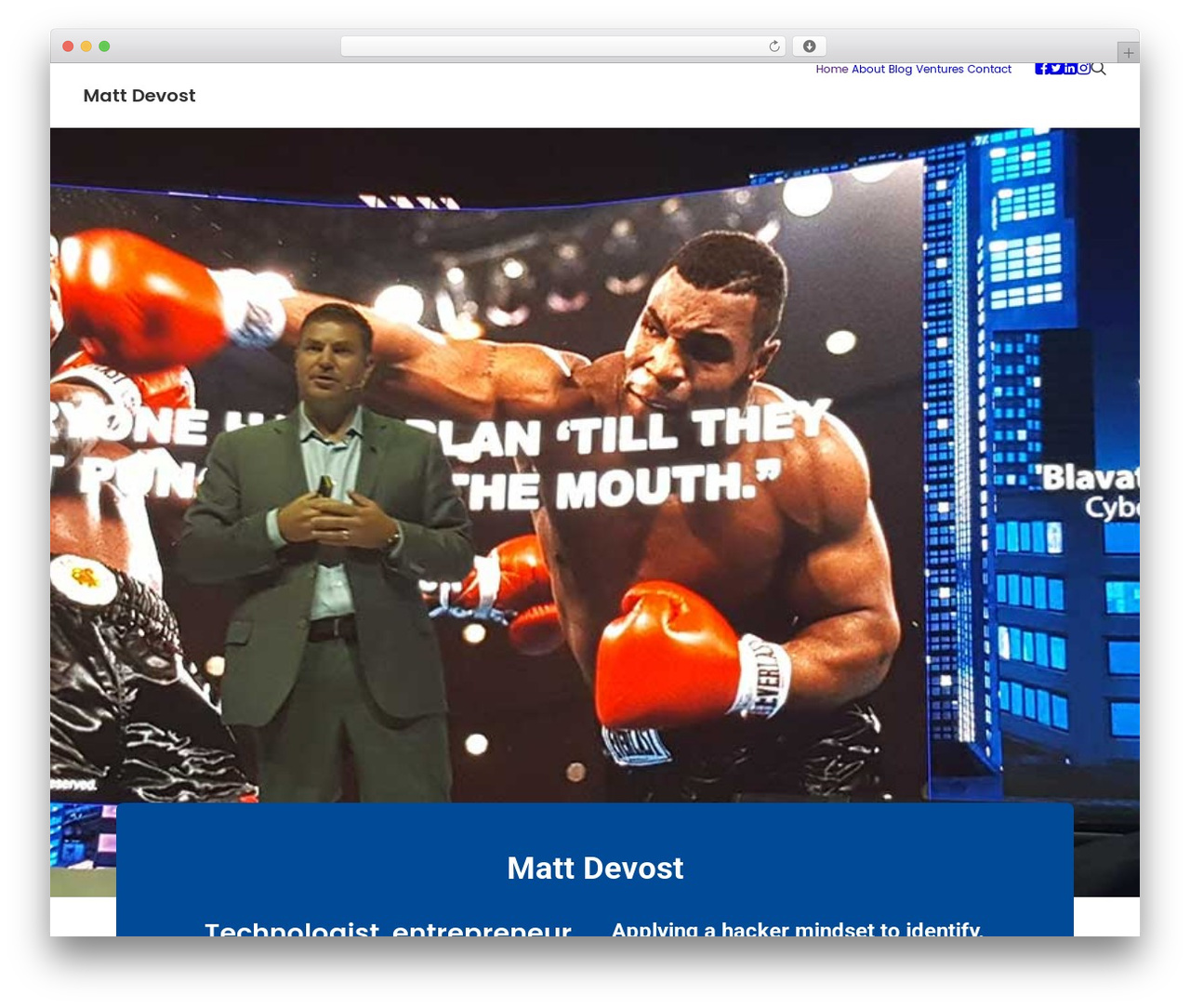Click the browser downloads arrow icon

point(809,46)
